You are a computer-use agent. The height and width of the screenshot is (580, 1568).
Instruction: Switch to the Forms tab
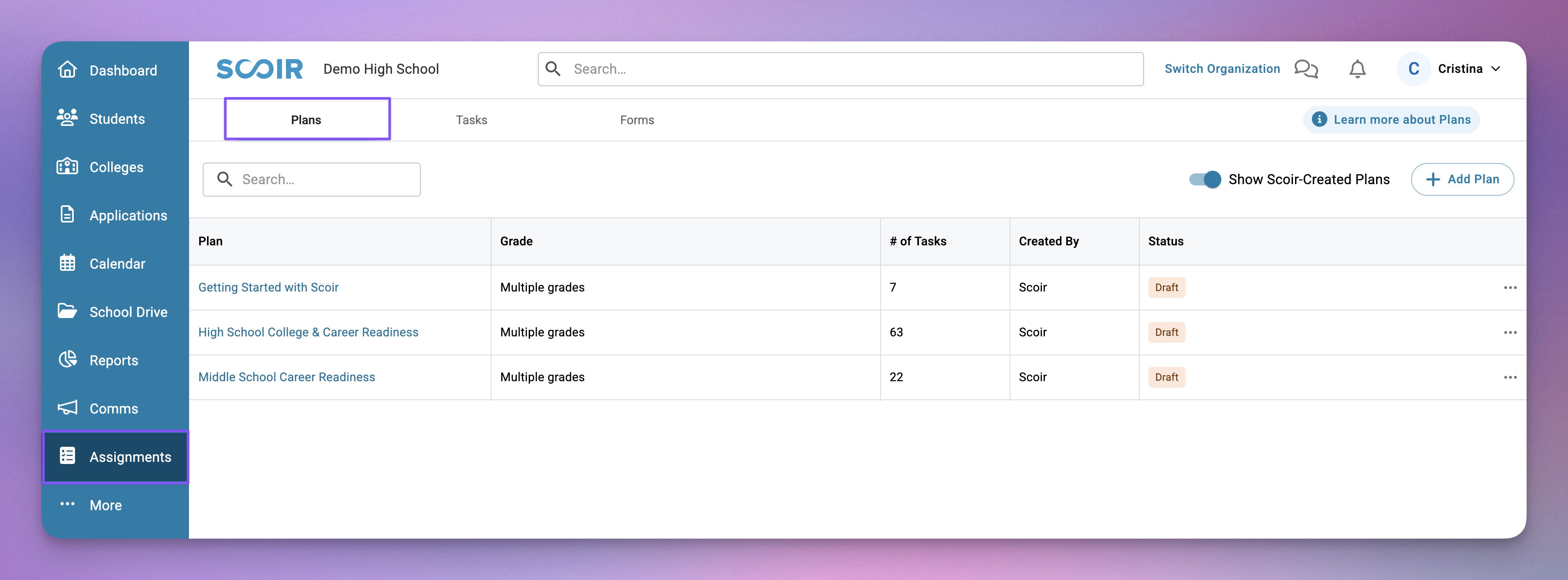637,120
